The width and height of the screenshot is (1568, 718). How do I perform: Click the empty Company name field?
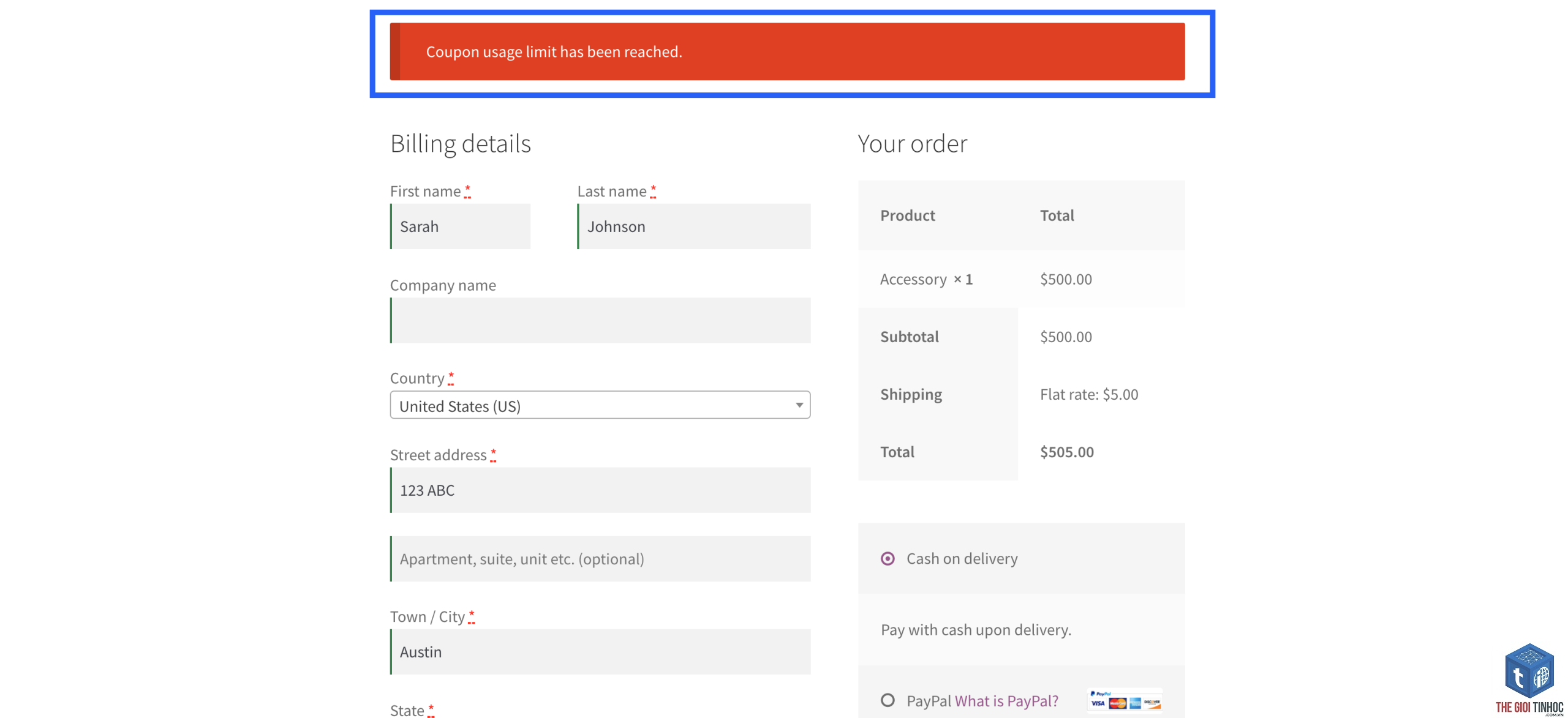click(x=600, y=320)
